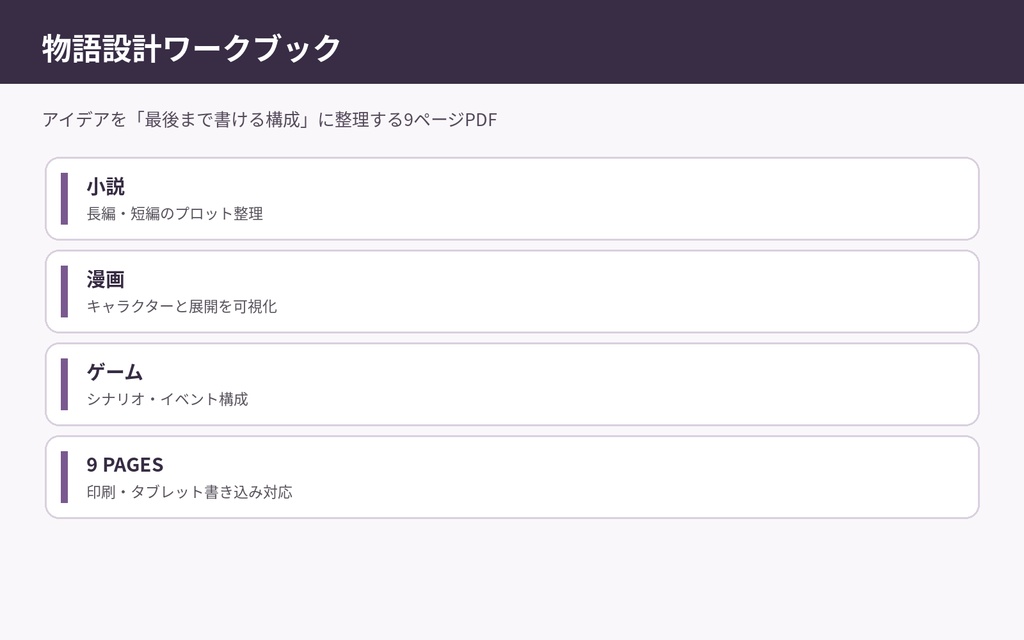The width and height of the screenshot is (1024, 640).
Task: Click the dark purple header banner
Action: (512, 42)
